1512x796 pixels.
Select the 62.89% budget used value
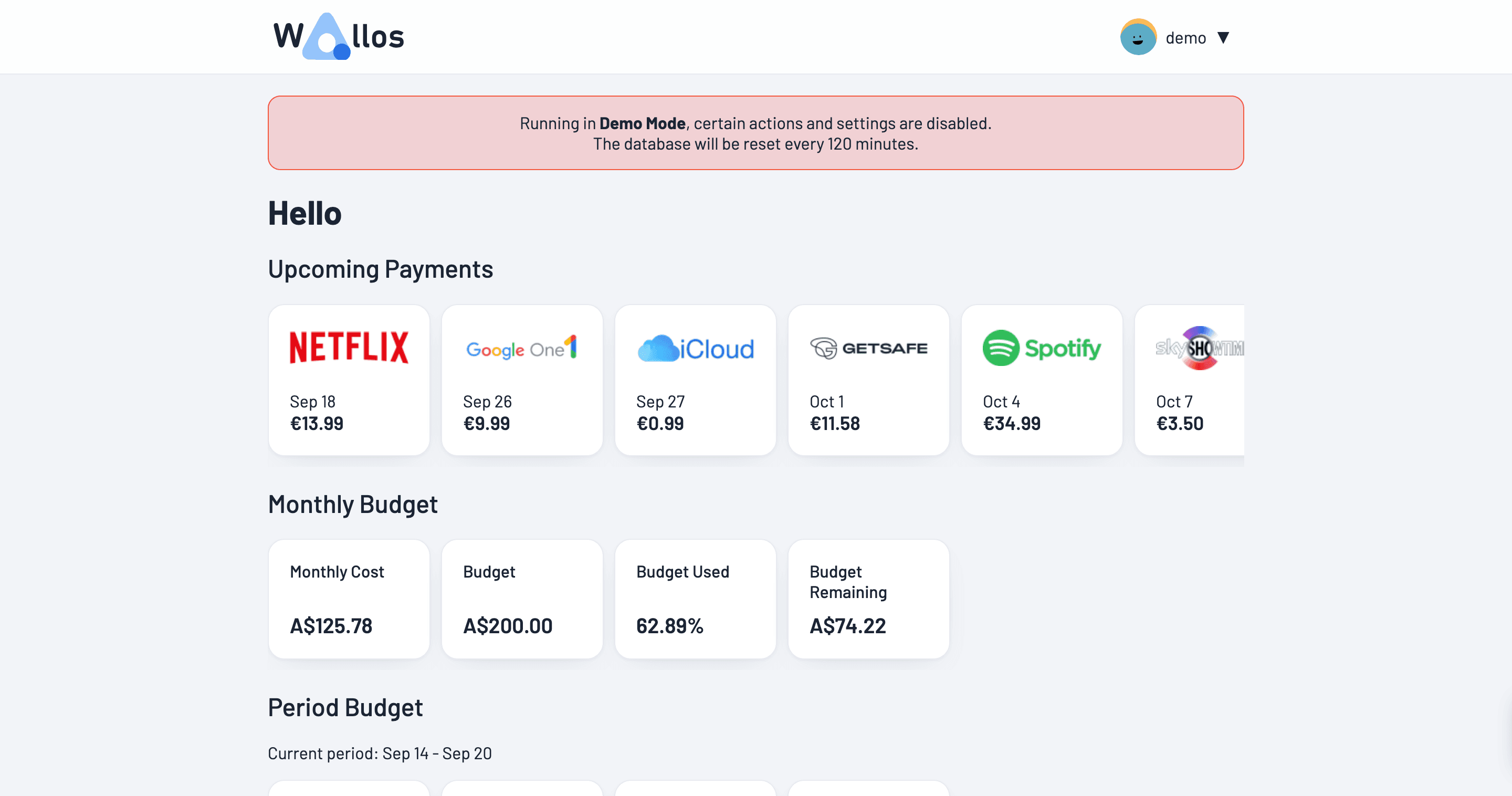pyautogui.click(x=670, y=626)
